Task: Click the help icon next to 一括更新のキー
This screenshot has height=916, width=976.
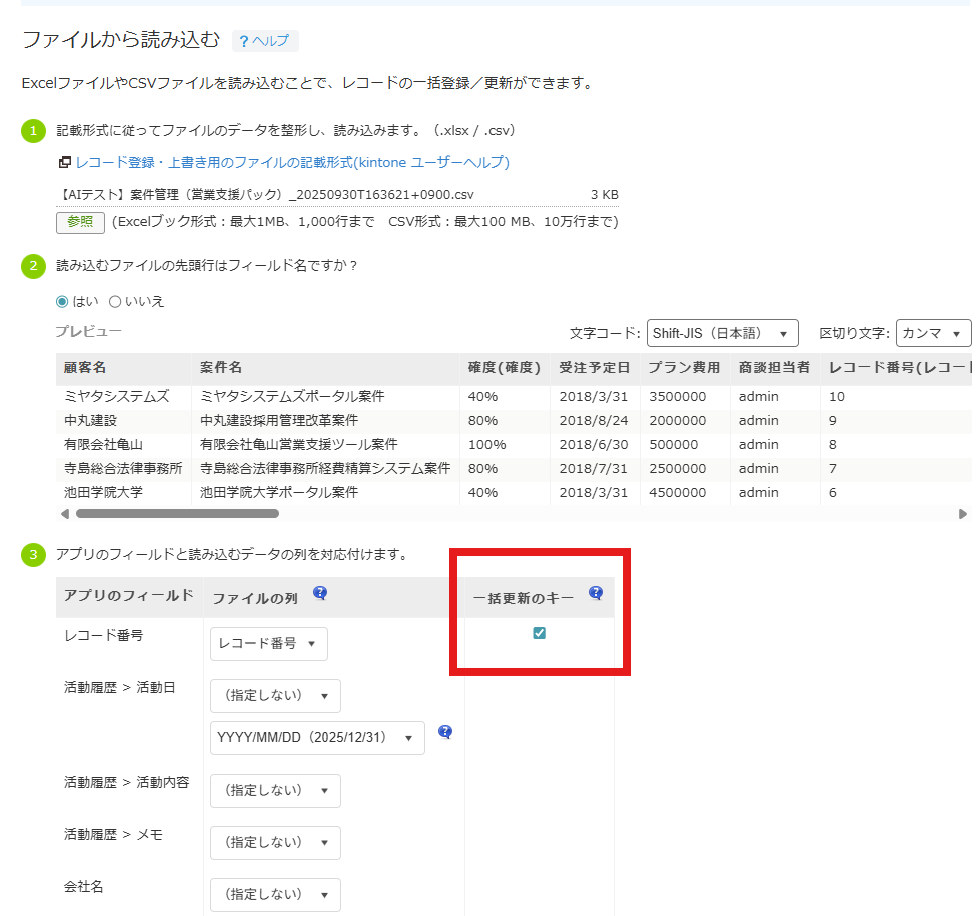Action: point(596,593)
